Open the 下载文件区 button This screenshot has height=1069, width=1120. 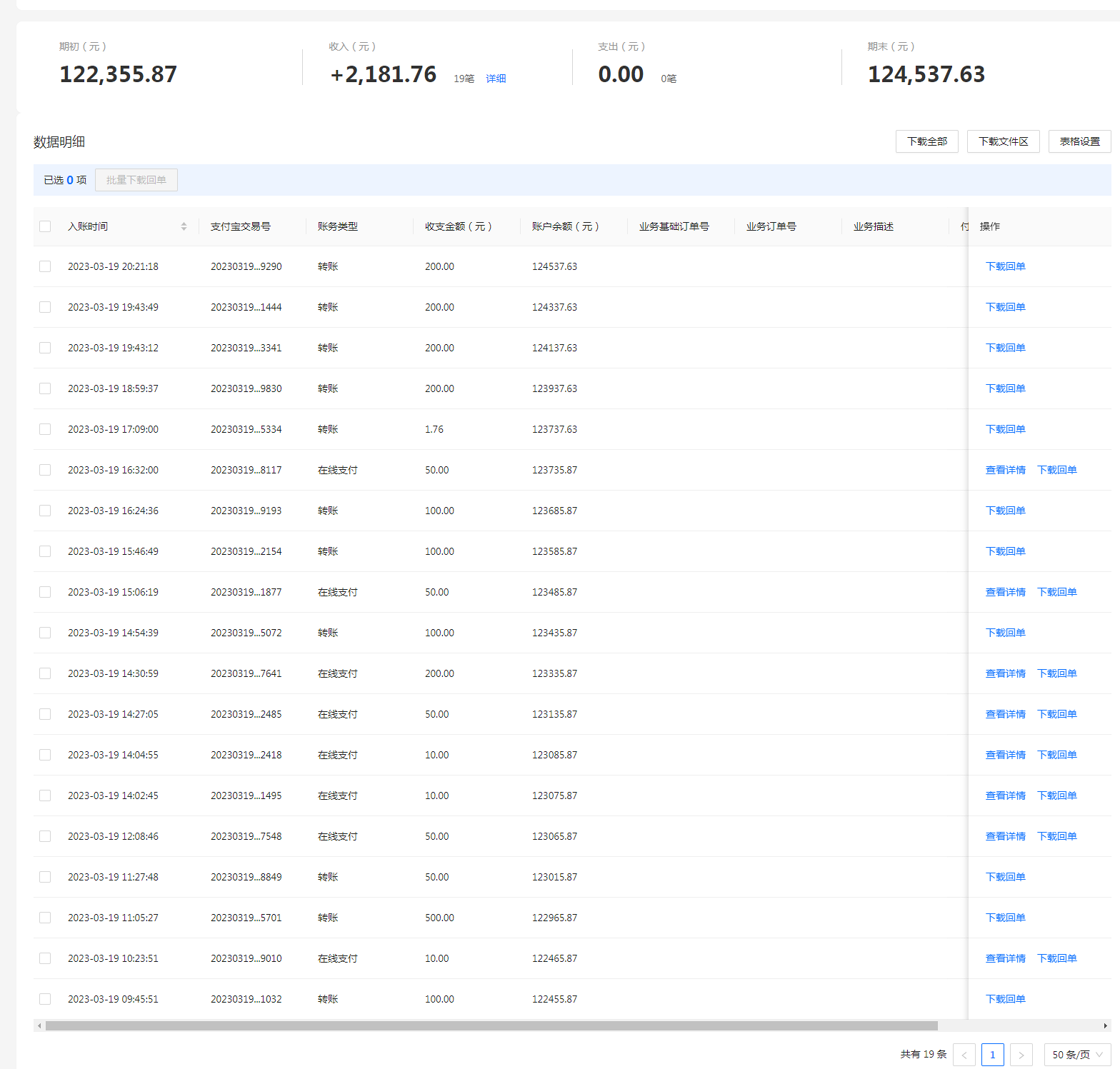point(1004,141)
